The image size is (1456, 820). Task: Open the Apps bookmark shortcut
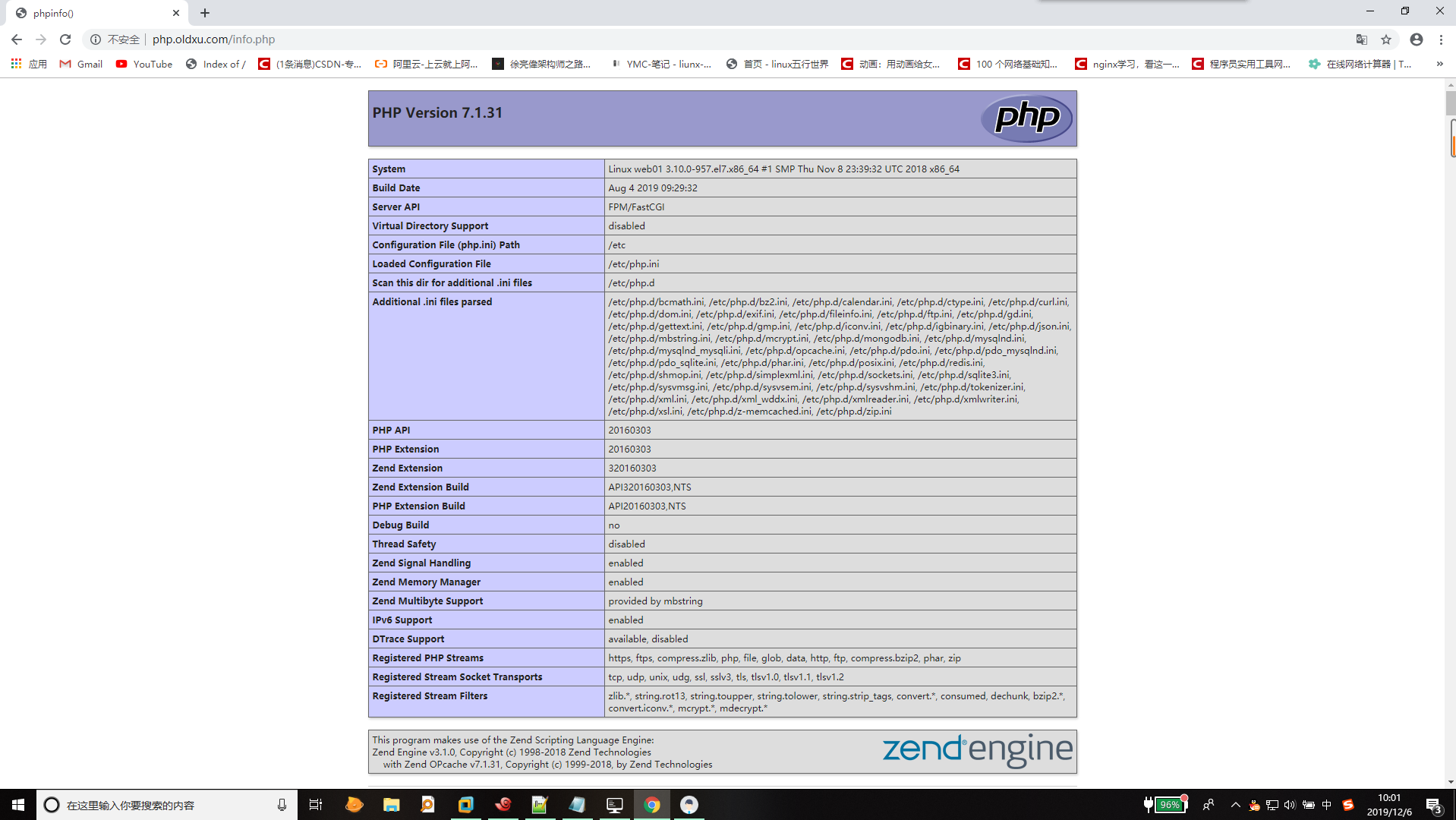(x=29, y=64)
